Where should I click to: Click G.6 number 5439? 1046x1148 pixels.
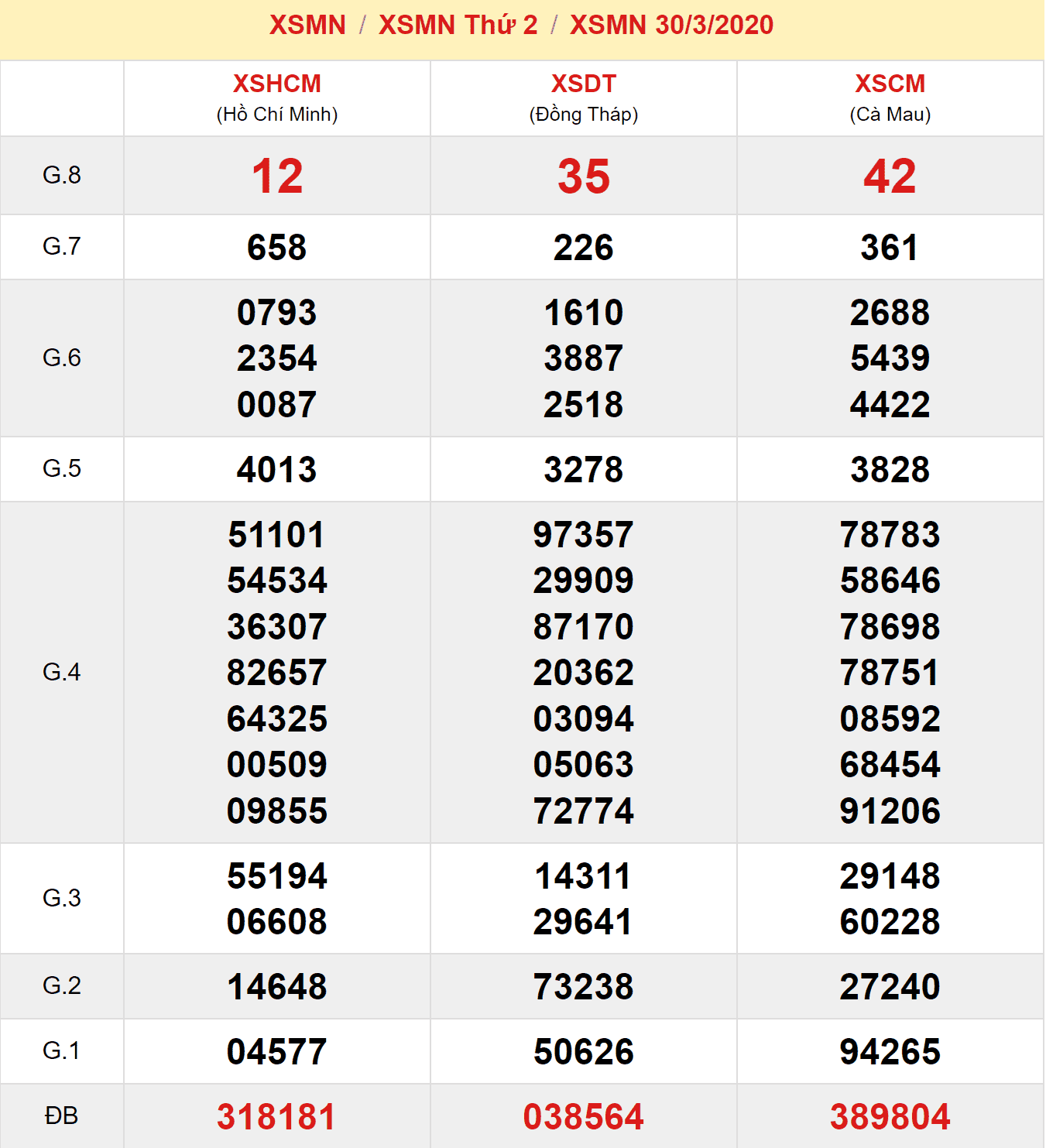890,358
